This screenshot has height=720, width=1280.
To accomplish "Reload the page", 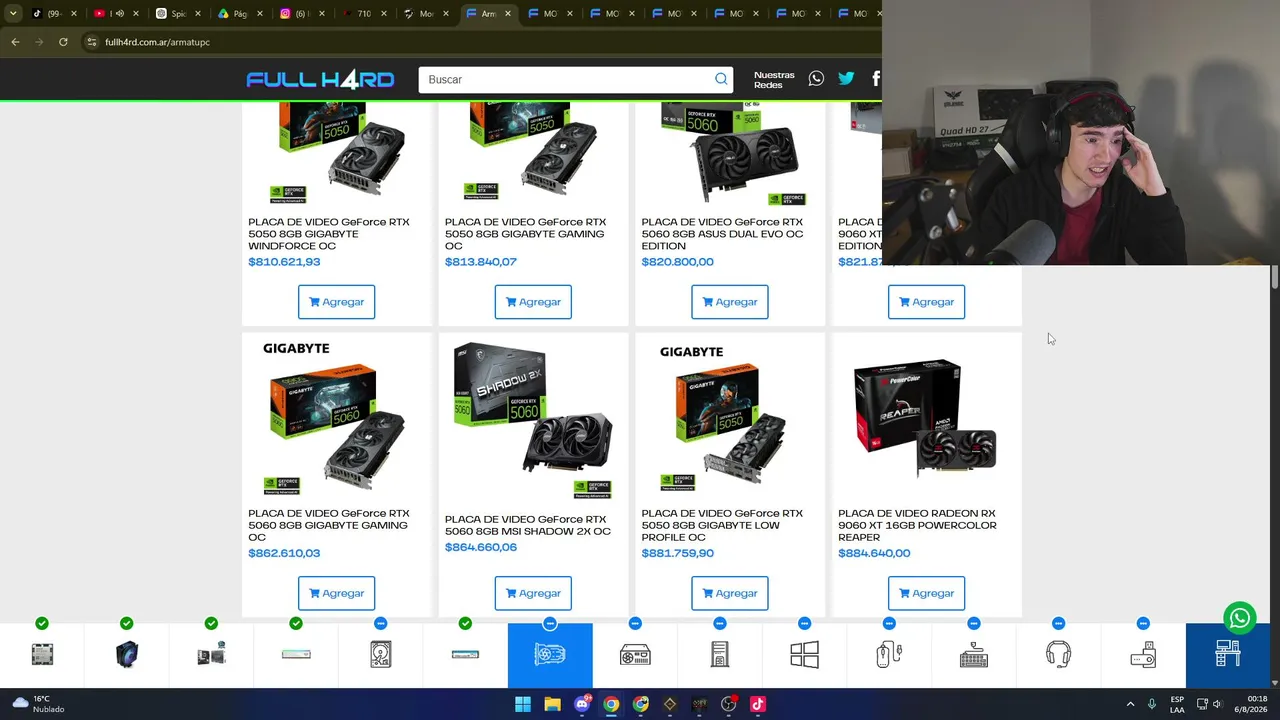I will click(63, 42).
